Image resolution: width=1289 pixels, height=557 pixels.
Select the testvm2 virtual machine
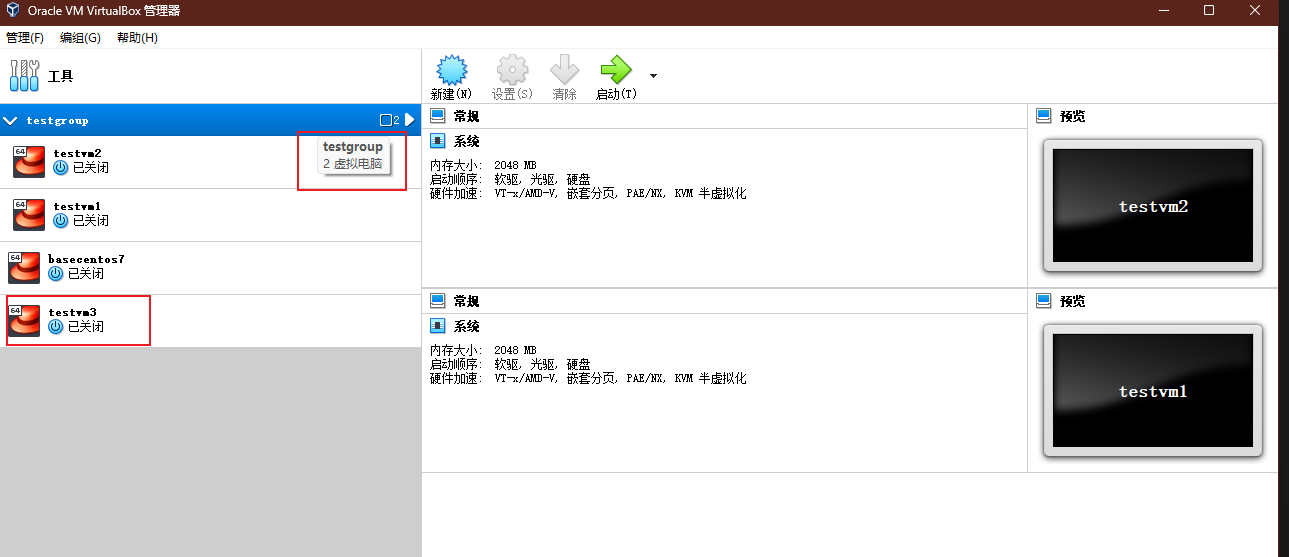pyautogui.click(x=210, y=162)
